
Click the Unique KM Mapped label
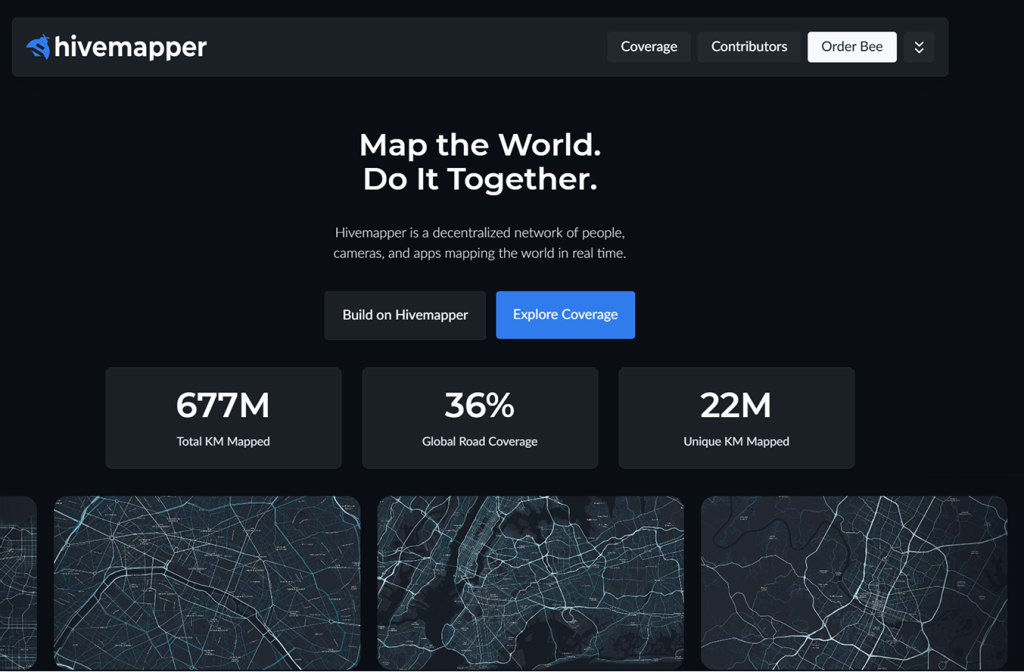pyautogui.click(x=736, y=441)
